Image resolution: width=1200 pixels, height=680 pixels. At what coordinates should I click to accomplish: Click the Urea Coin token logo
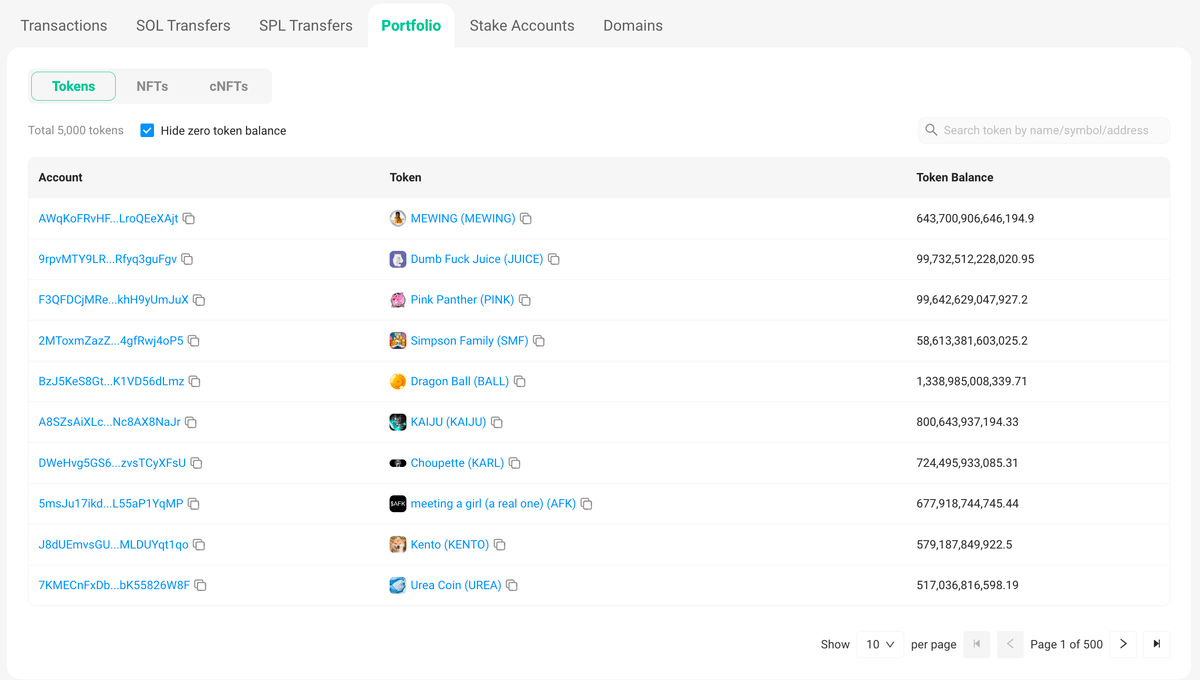tap(397, 585)
